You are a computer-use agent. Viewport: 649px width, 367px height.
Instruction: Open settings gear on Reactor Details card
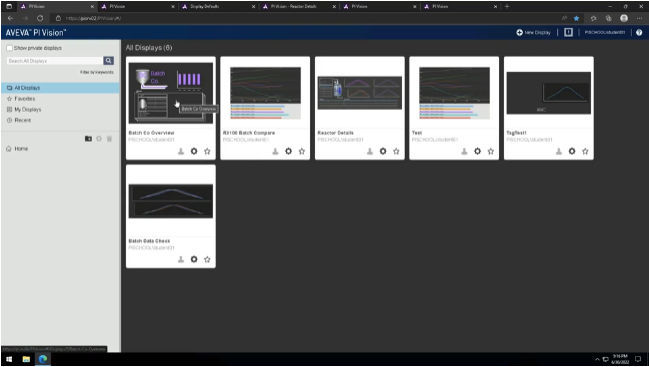(383, 151)
